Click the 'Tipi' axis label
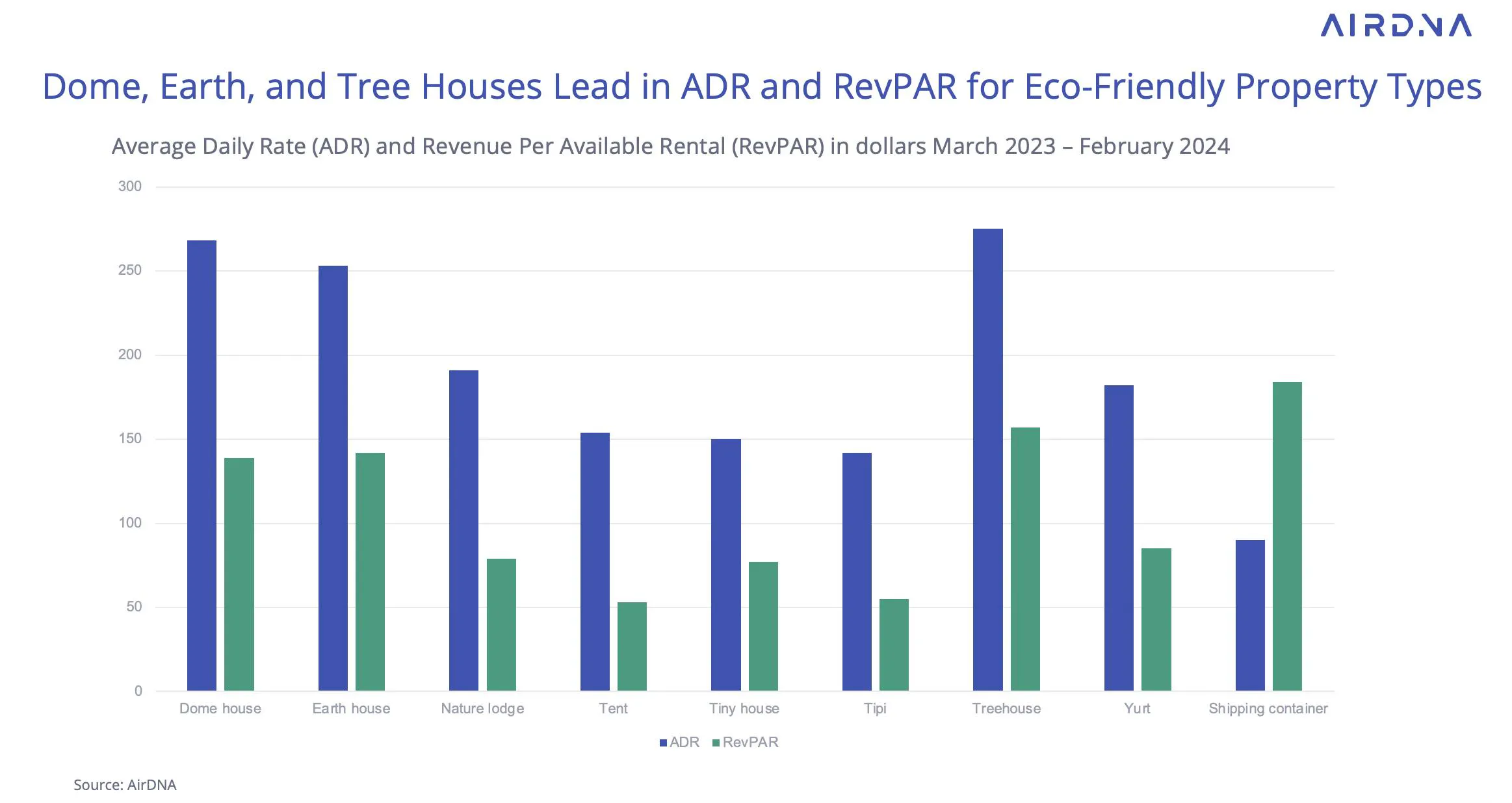Viewport: 1512px width, 803px height. tap(875, 709)
